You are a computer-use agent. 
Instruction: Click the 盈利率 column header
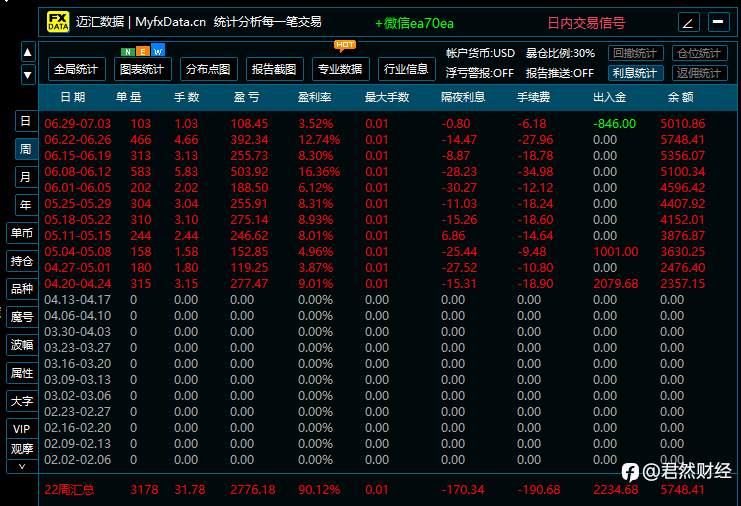315,97
